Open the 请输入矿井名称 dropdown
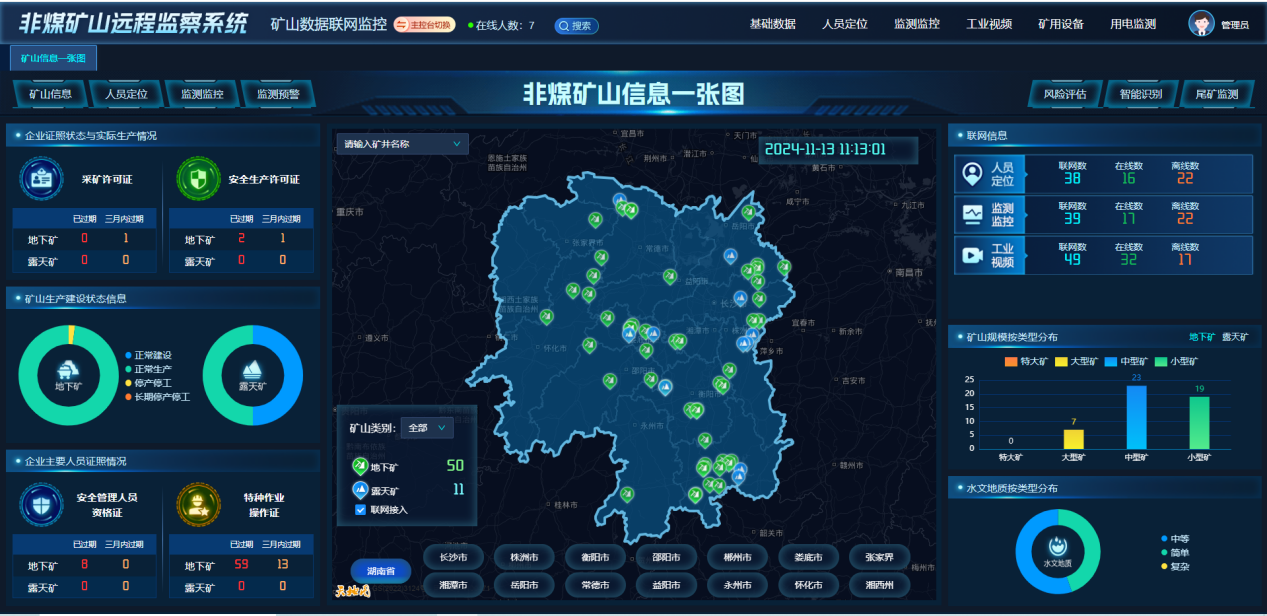Screen dimensions: 1267x616 402,144
